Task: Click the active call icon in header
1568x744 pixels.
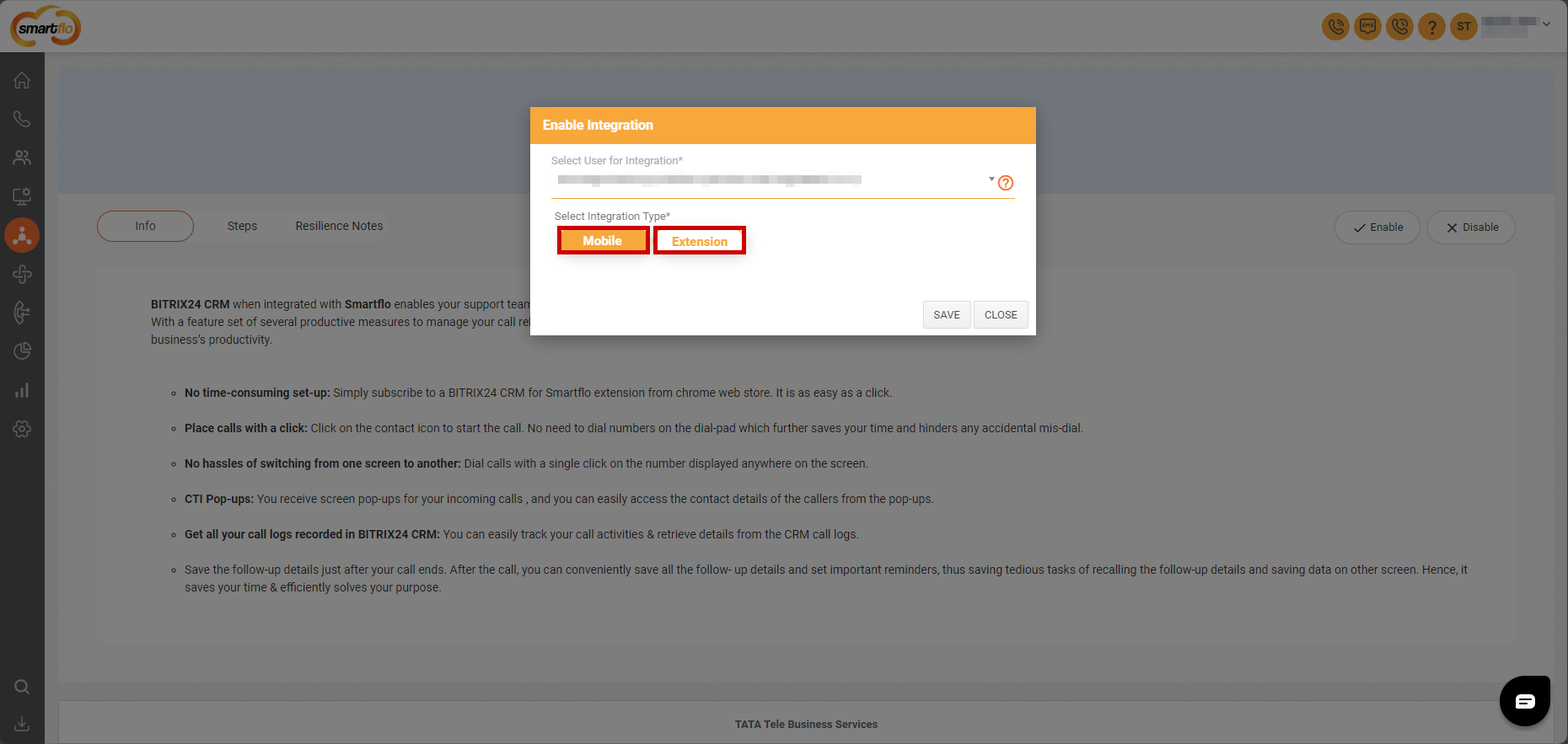Action: 1335,27
